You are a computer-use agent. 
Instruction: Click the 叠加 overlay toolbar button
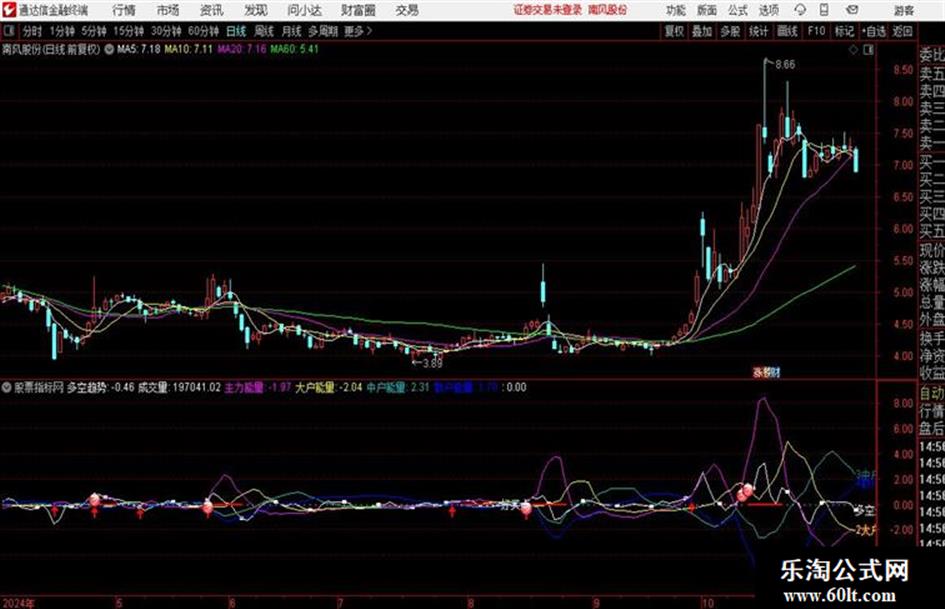[x=702, y=31]
